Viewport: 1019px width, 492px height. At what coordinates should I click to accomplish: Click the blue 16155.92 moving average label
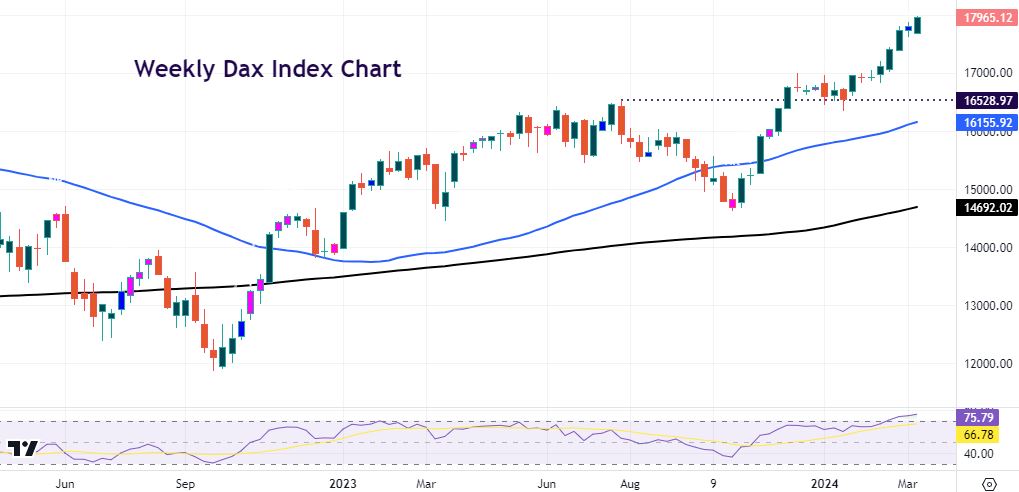pos(985,123)
